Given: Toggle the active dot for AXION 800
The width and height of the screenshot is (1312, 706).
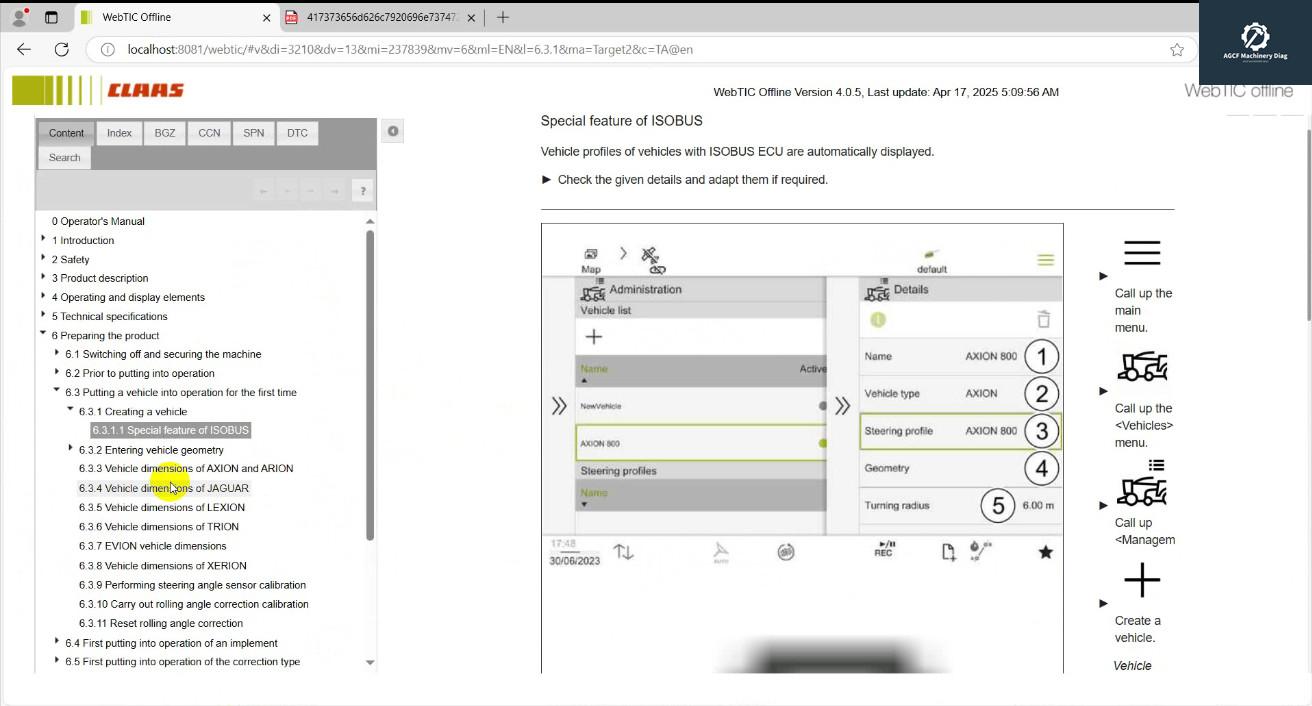Looking at the screenshot, I should click(823, 441).
